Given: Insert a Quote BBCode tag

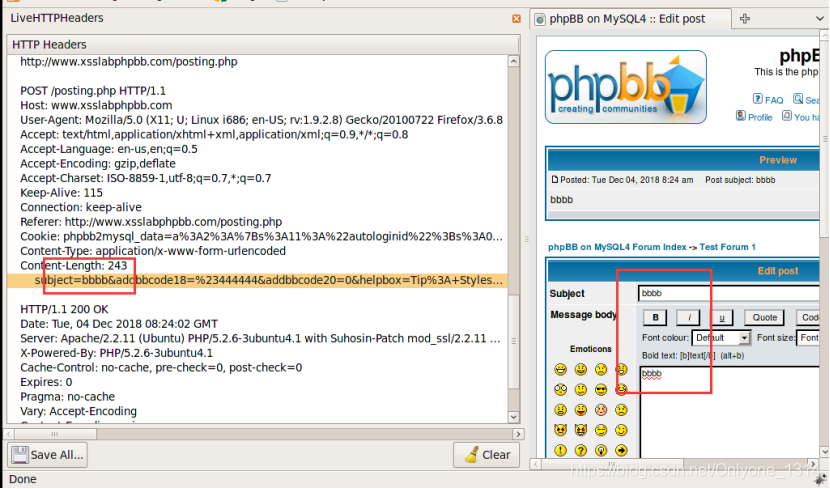Looking at the screenshot, I should coord(764,318).
